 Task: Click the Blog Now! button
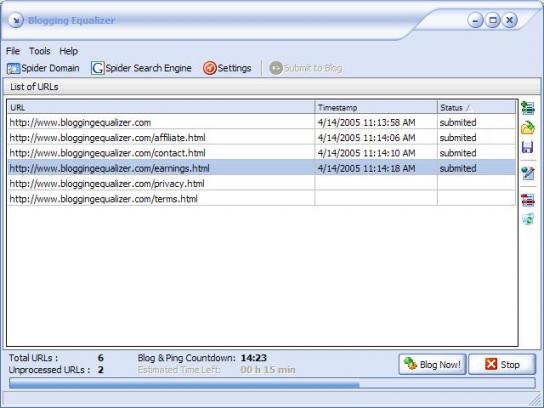coord(432,364)
